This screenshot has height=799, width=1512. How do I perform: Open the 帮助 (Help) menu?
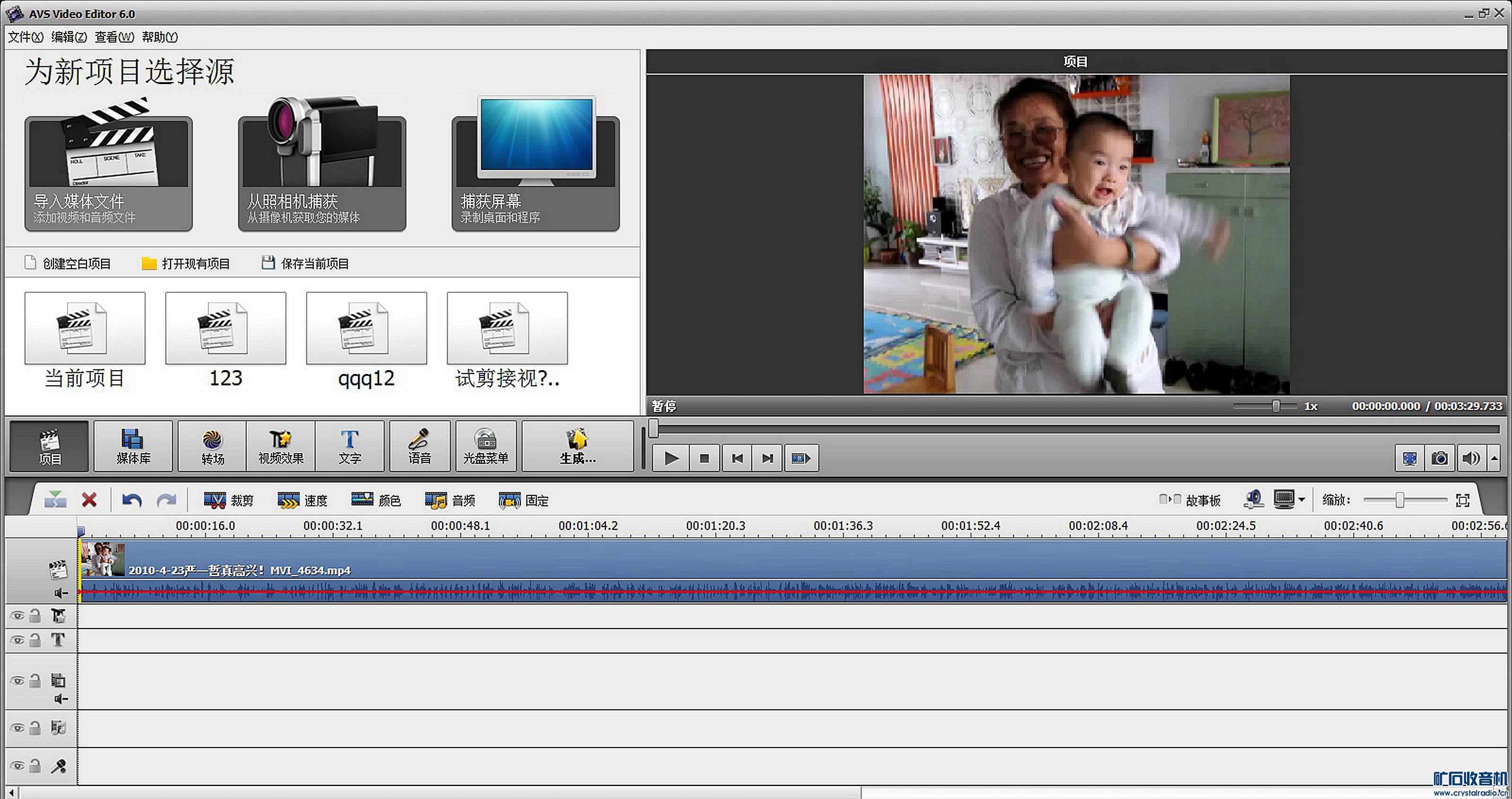tap(159, 37)
